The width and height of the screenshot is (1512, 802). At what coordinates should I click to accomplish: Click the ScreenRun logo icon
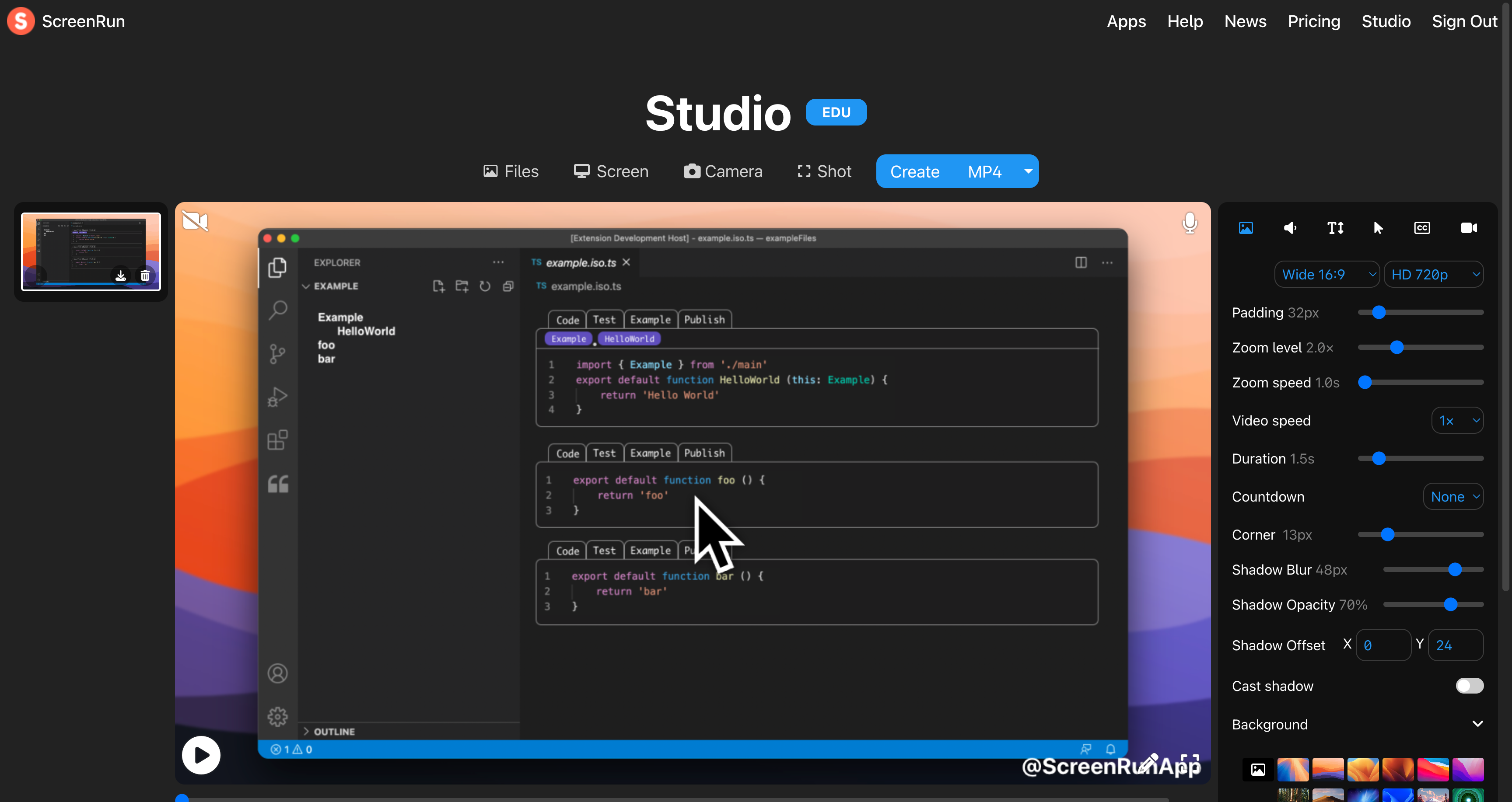[21, 21]
